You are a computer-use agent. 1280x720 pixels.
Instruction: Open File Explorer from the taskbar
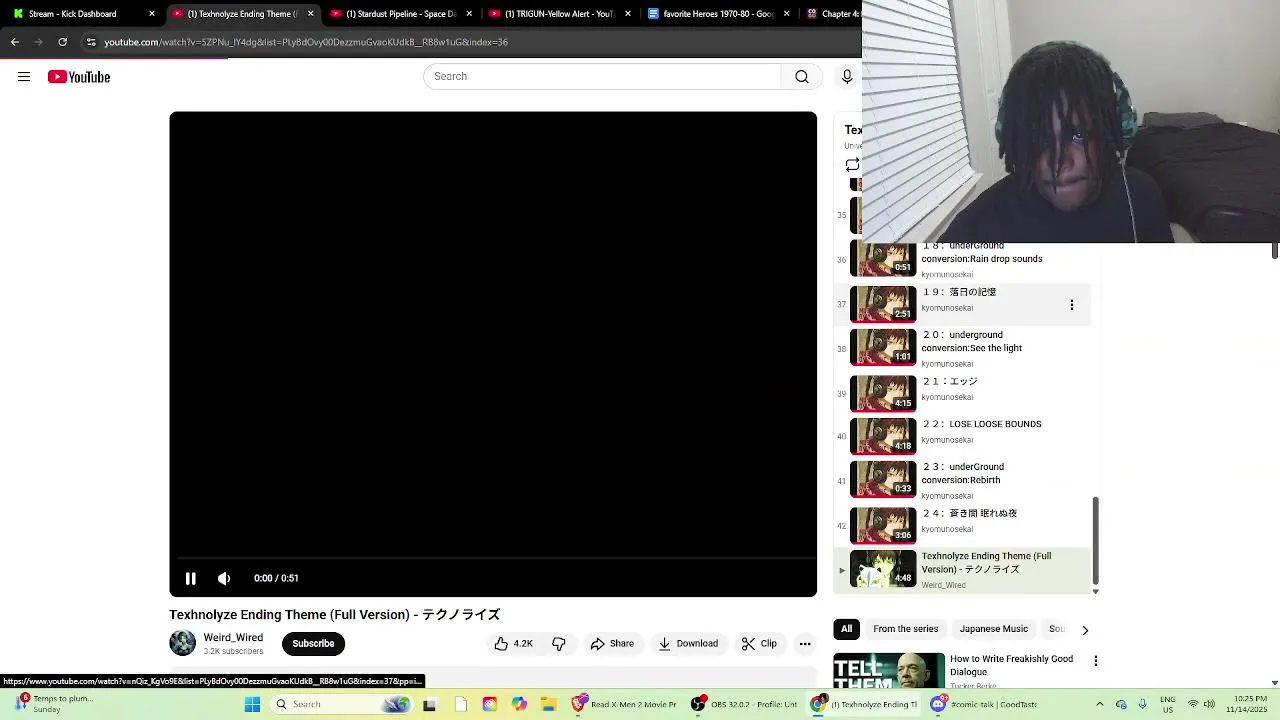(x=548, y=704)
